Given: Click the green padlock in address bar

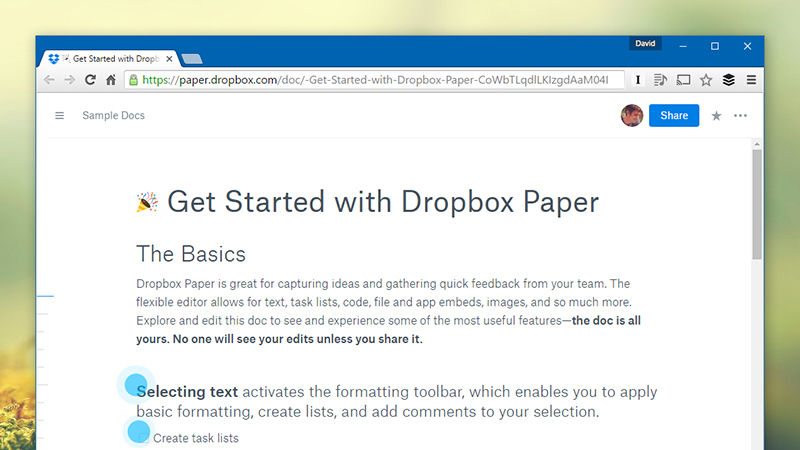Looking at the screenshot, I should [x=134, y=80].
